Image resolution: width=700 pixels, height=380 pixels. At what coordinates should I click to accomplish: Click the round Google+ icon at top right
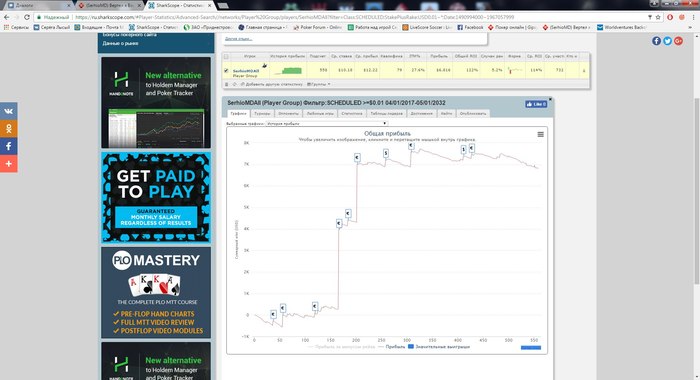(x=679, y=41)
